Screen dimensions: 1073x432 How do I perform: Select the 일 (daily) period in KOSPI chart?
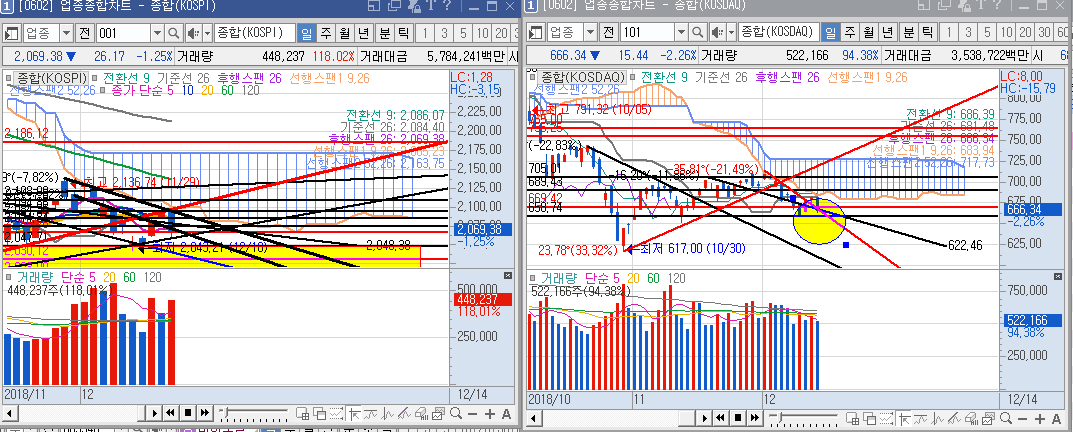(306, 34)
